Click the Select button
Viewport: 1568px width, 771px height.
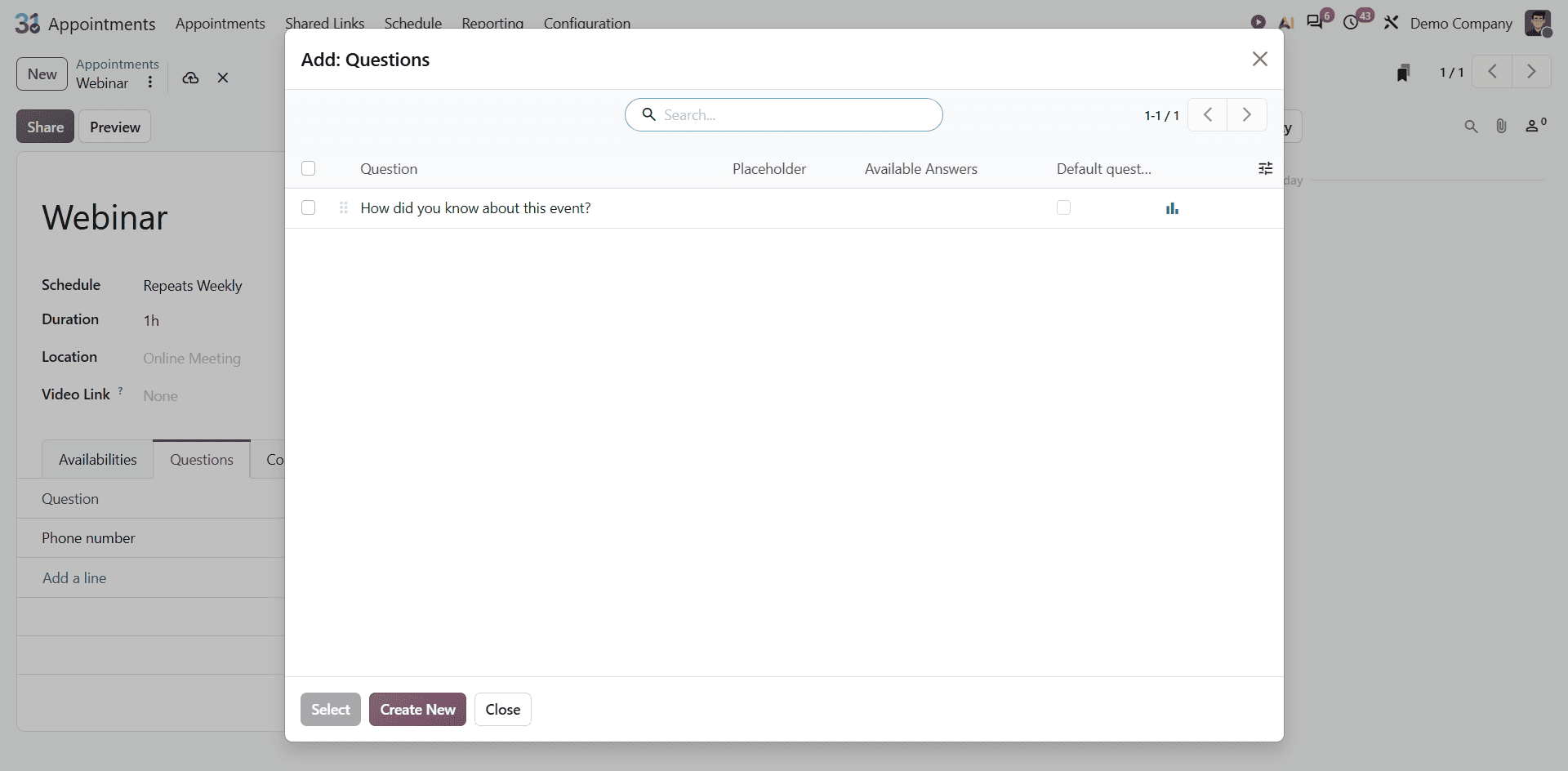tap(331, 709)
